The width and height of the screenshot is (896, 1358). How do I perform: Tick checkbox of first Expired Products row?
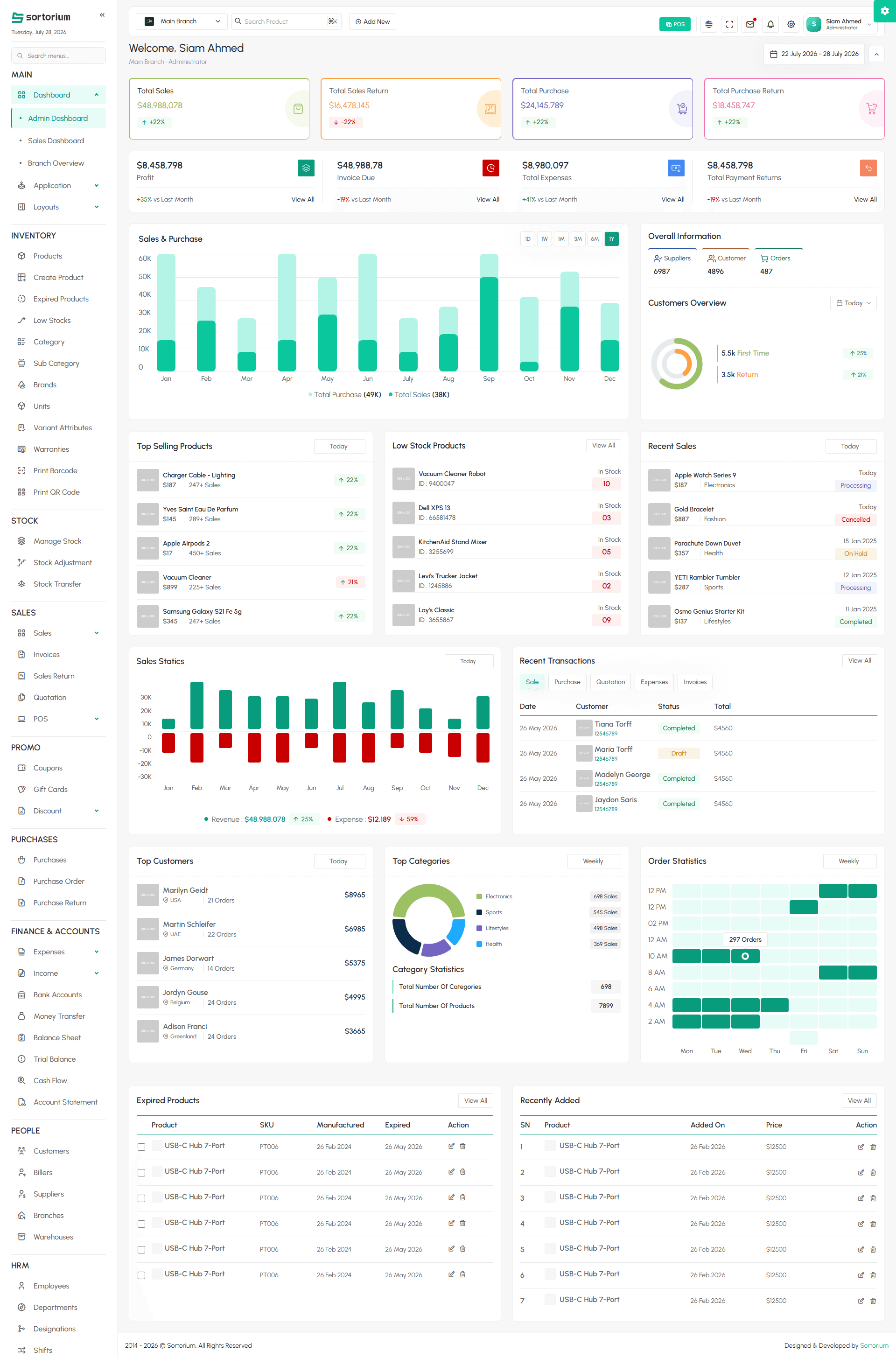[141, 1147]
